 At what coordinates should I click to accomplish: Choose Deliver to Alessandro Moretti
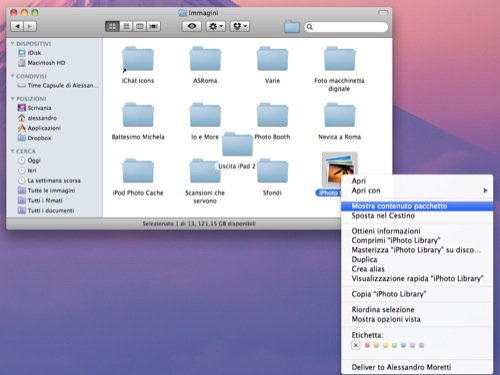click(417, 367)
